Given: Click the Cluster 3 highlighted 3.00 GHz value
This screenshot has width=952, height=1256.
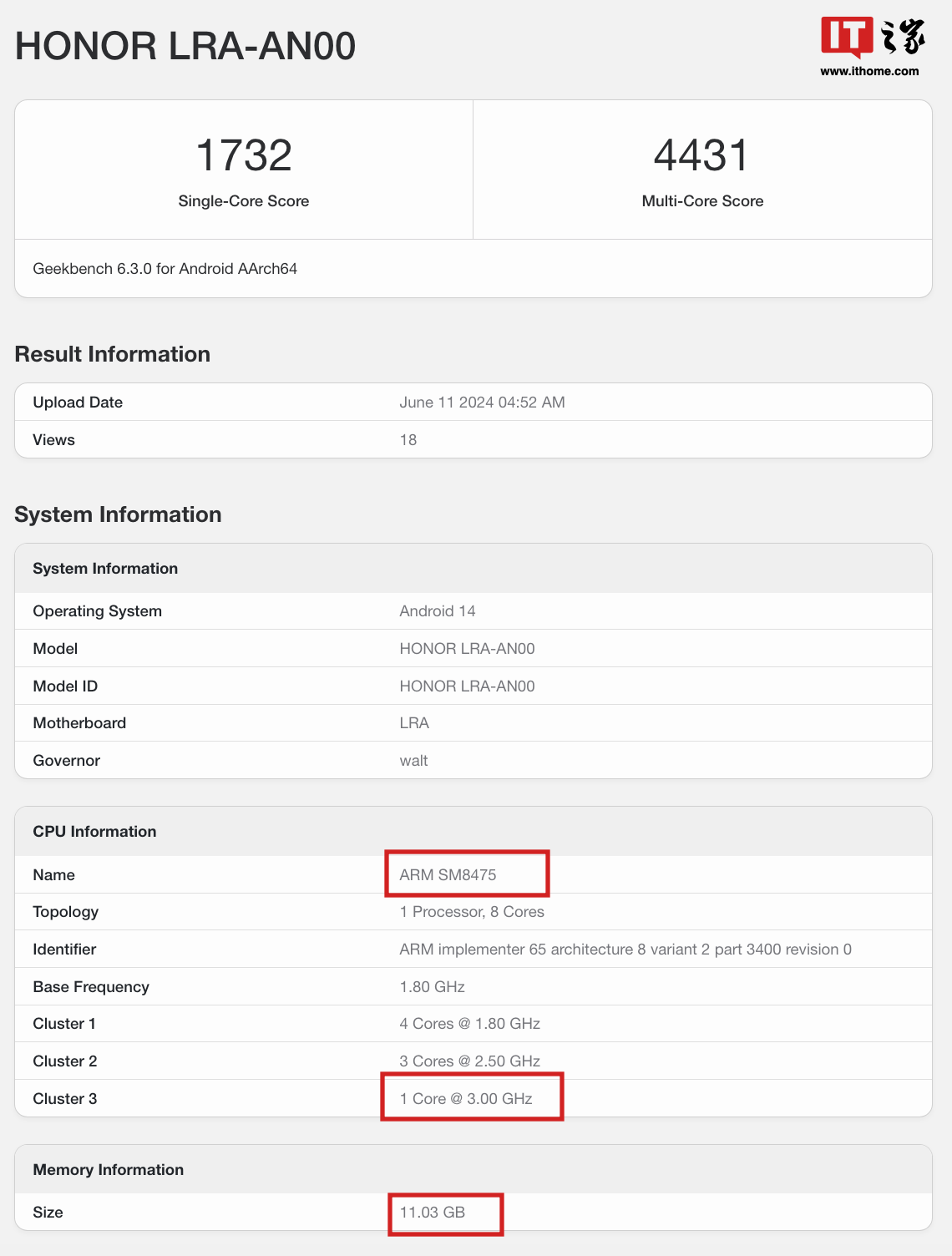Looking at the screenshot, I should [x=467, y=1098].
